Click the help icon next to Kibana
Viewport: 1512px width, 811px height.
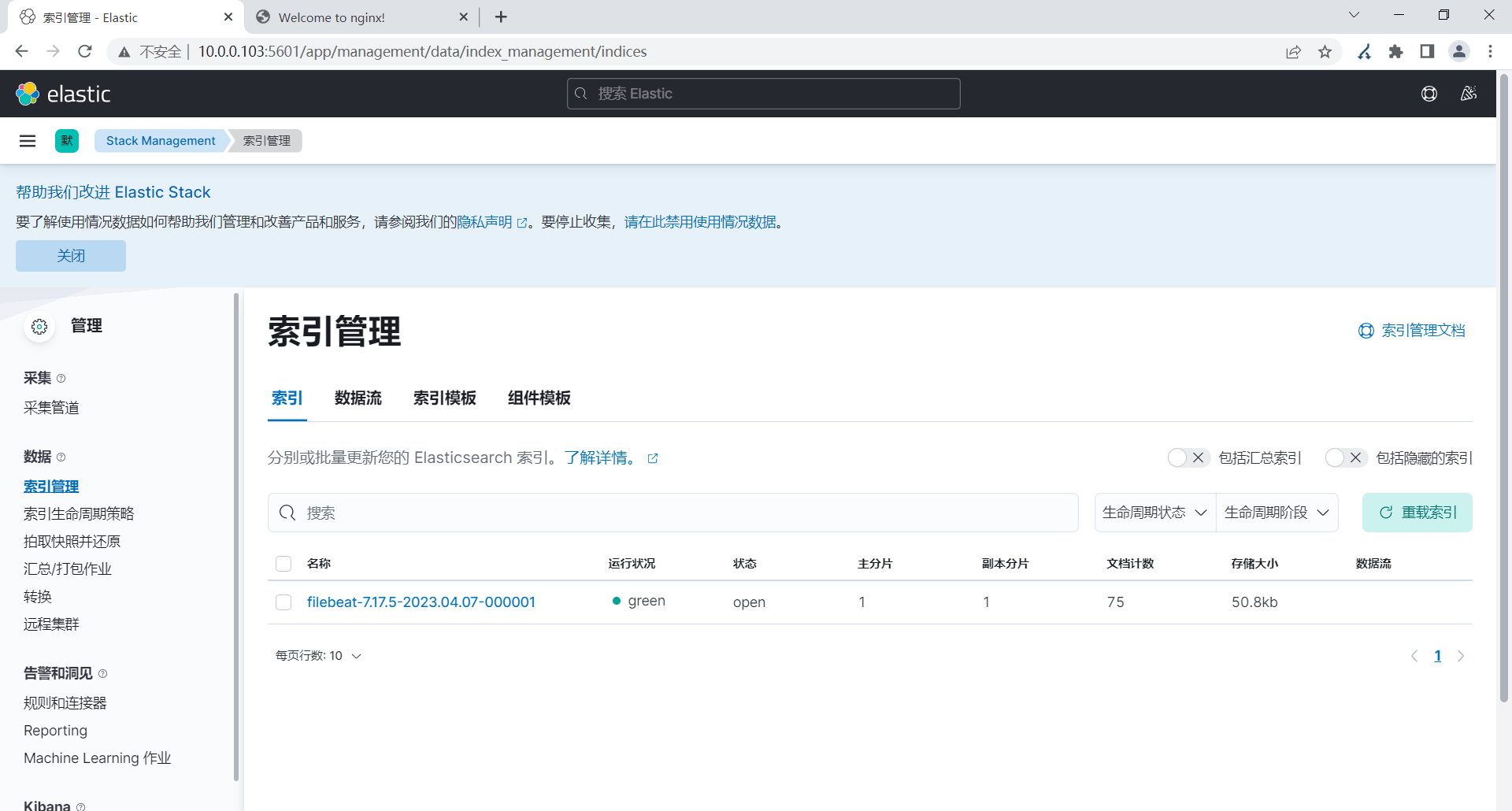pos(80,806)
